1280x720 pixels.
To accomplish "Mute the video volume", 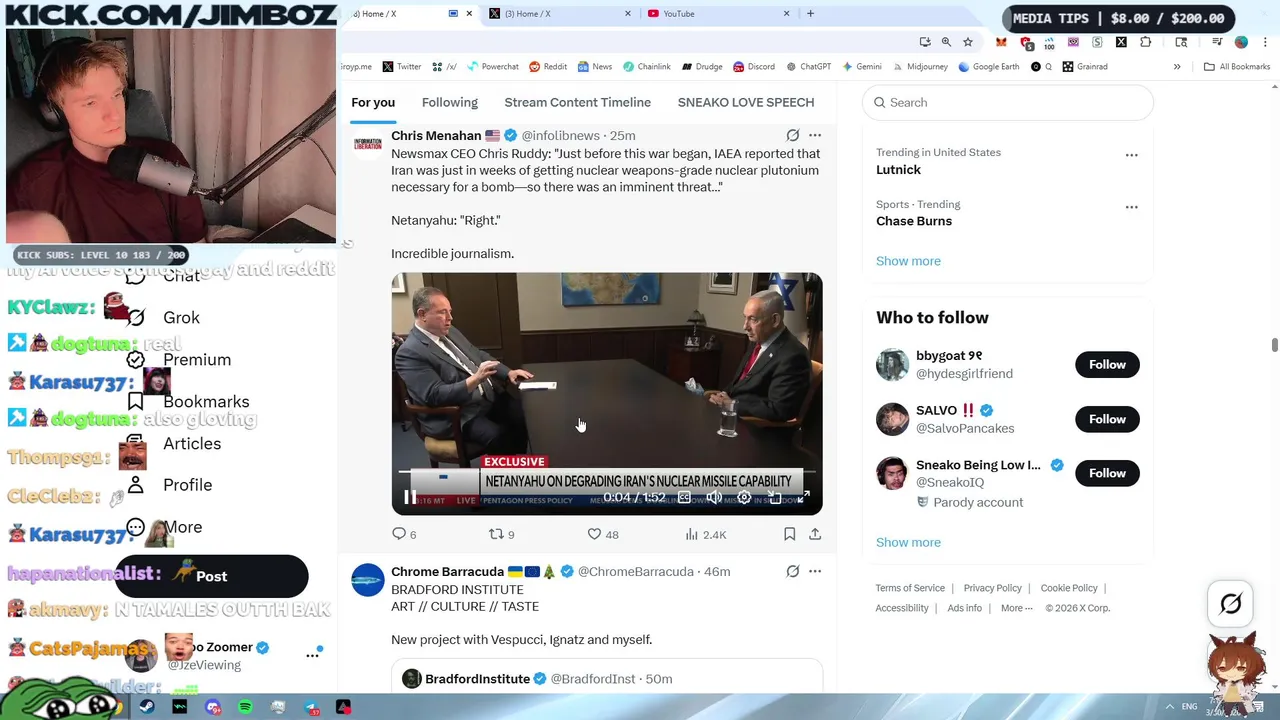I will click(714, 497).
